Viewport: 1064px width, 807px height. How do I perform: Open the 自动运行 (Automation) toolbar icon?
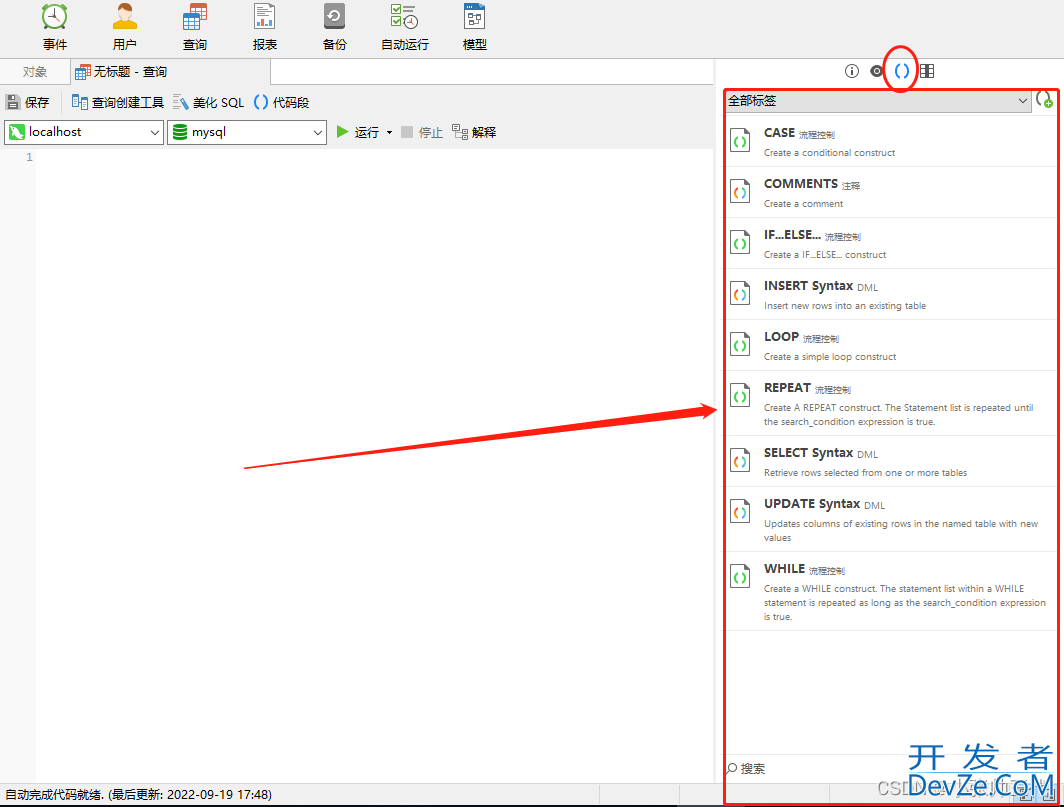(404, 27)
